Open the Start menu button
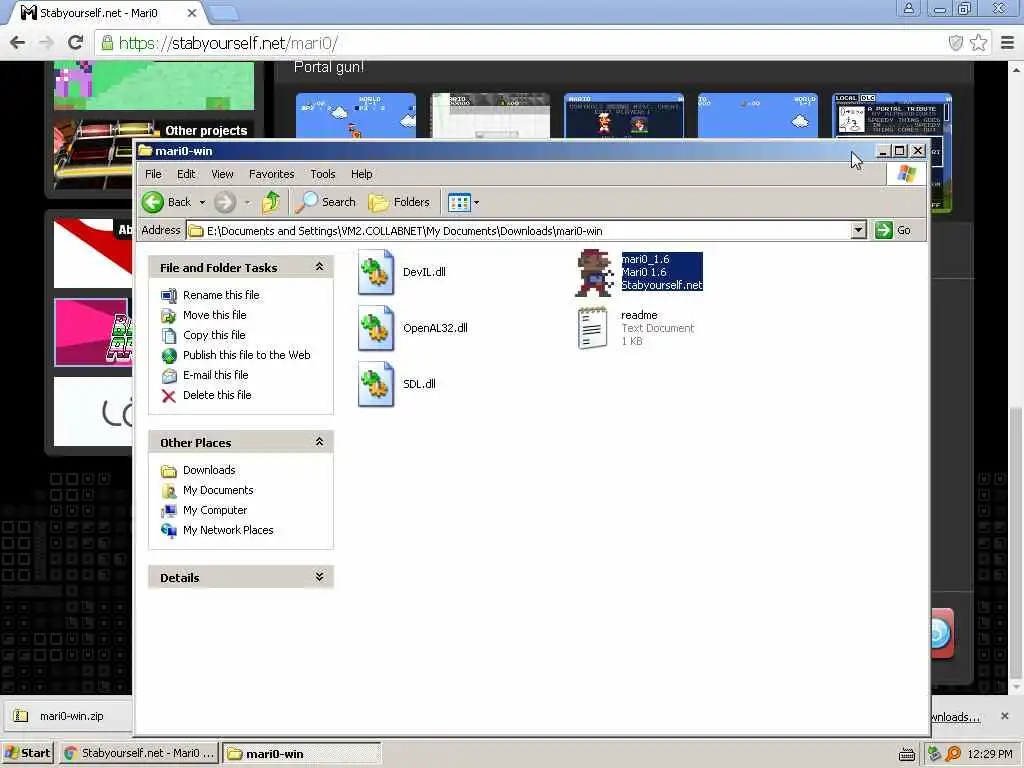1024x768 pixels. tap(27, 753)
